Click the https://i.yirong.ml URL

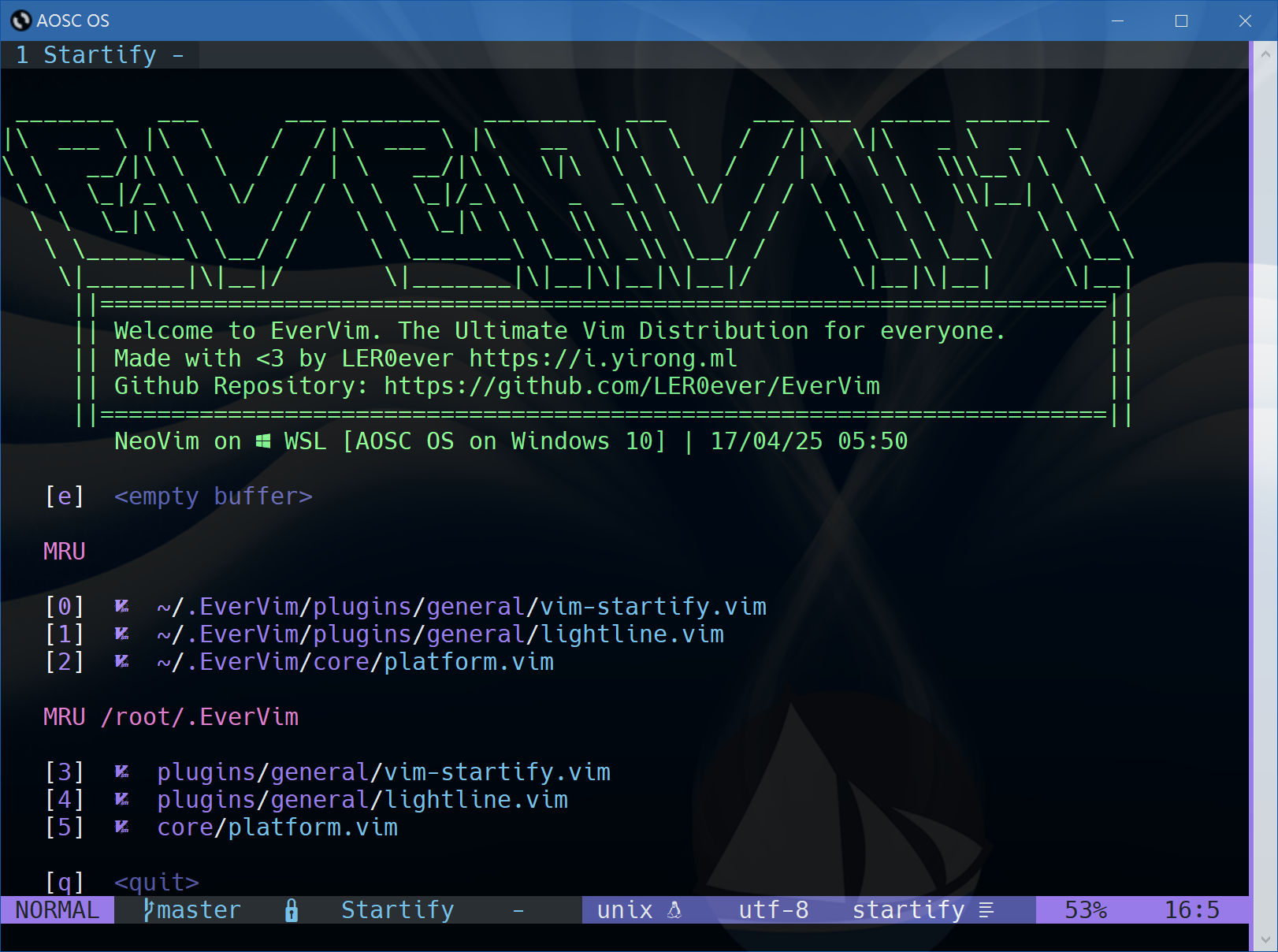[604, 359]
